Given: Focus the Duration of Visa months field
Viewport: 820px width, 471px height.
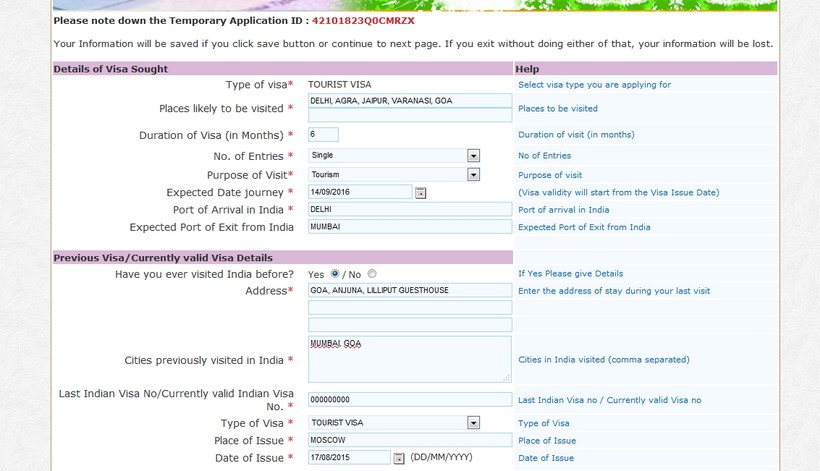Looking at the screenshot, I should (323, 134).
